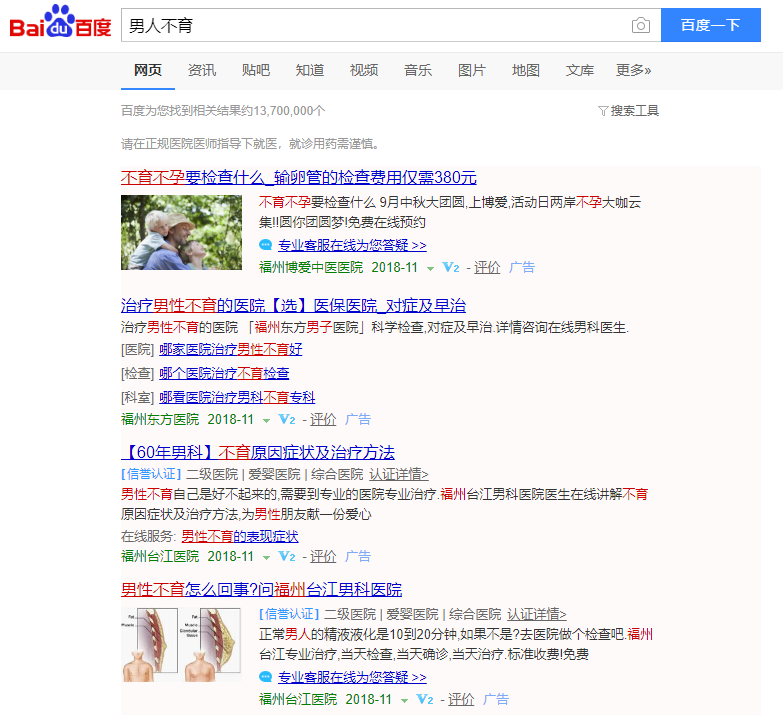Click V2 badge next to 福州博爱中医医院
The height and width of the screenshot is (721, 783).
coord(450,268)
